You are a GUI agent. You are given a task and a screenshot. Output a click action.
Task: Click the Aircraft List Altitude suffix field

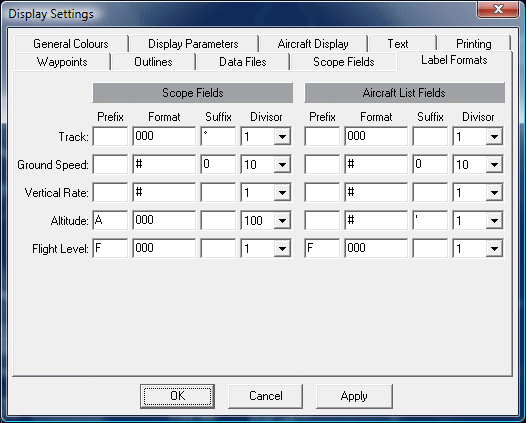click(x=430, y=220)
